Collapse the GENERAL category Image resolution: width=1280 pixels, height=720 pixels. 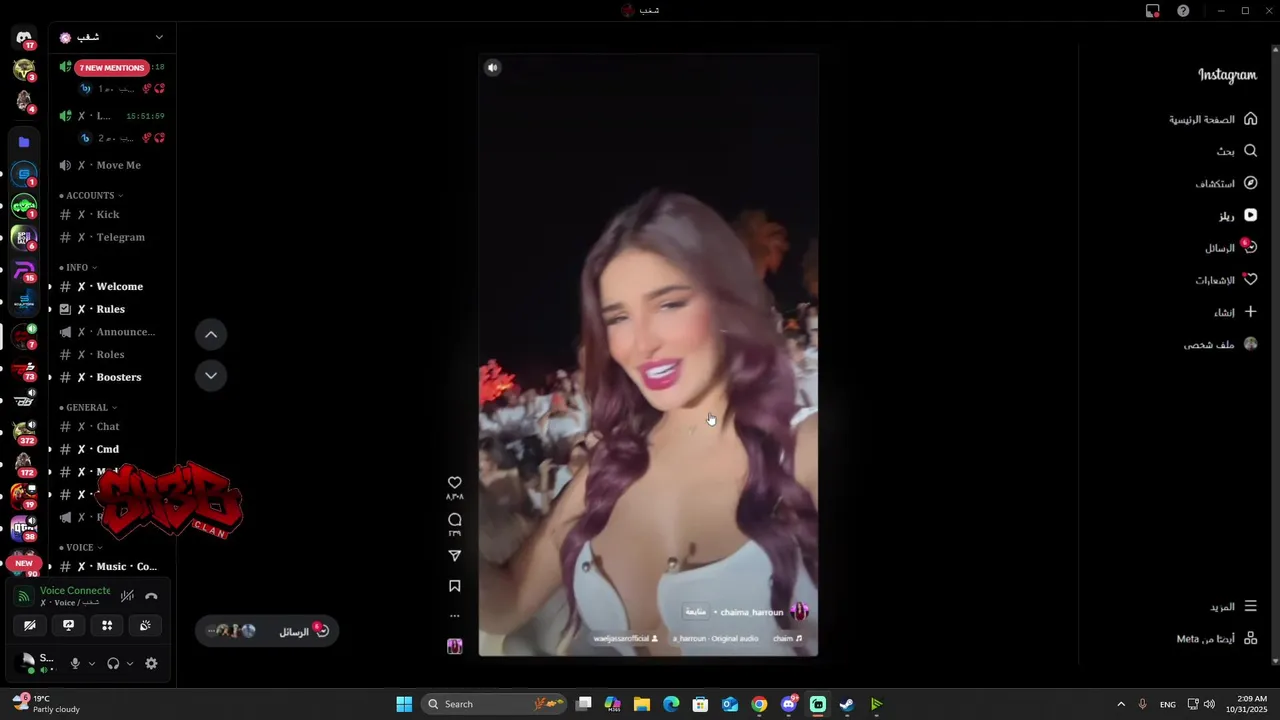[89, 408]
